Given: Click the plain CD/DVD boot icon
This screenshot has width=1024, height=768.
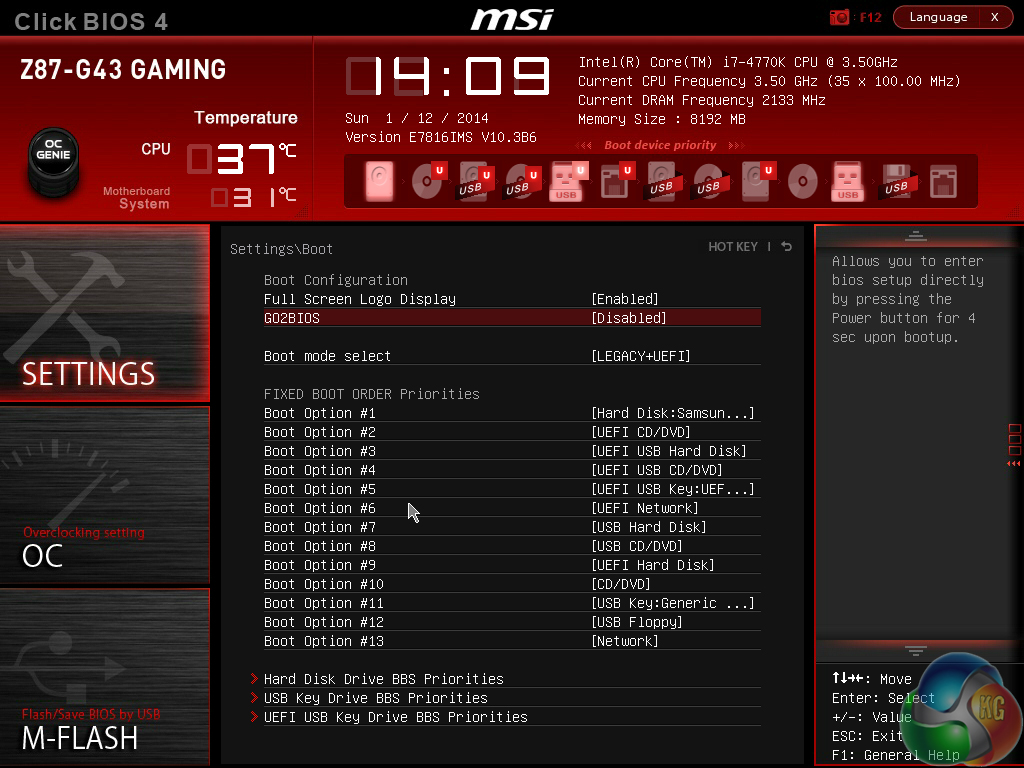Looking at the screenshot, I should 803,181.
